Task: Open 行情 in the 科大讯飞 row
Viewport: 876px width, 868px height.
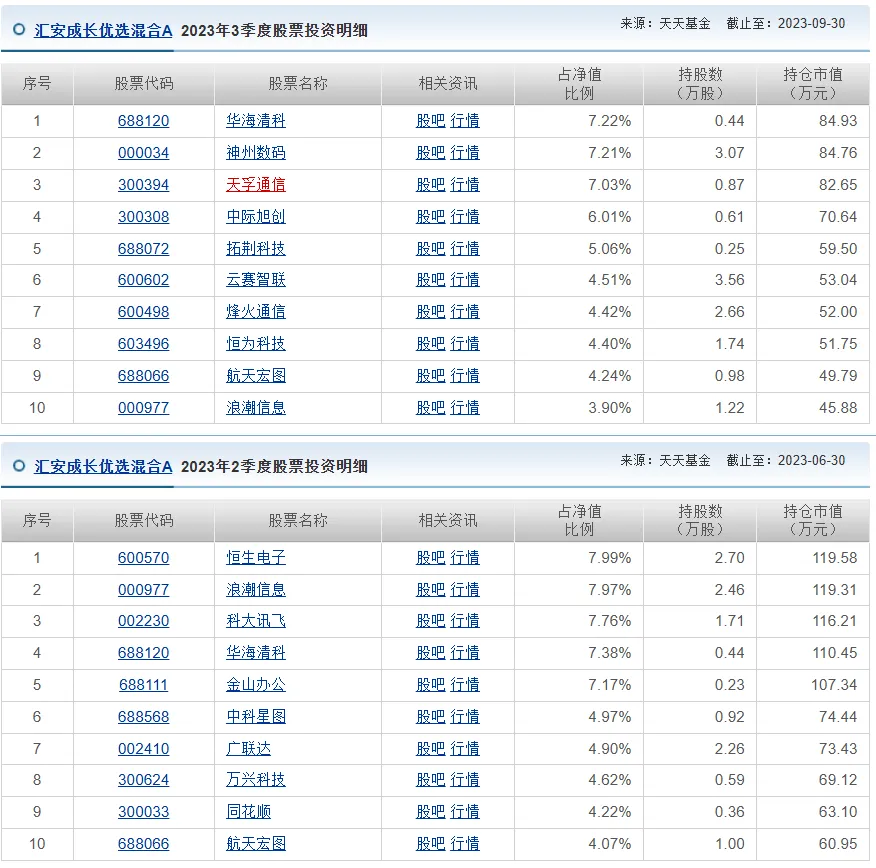Action: (465, 621)
